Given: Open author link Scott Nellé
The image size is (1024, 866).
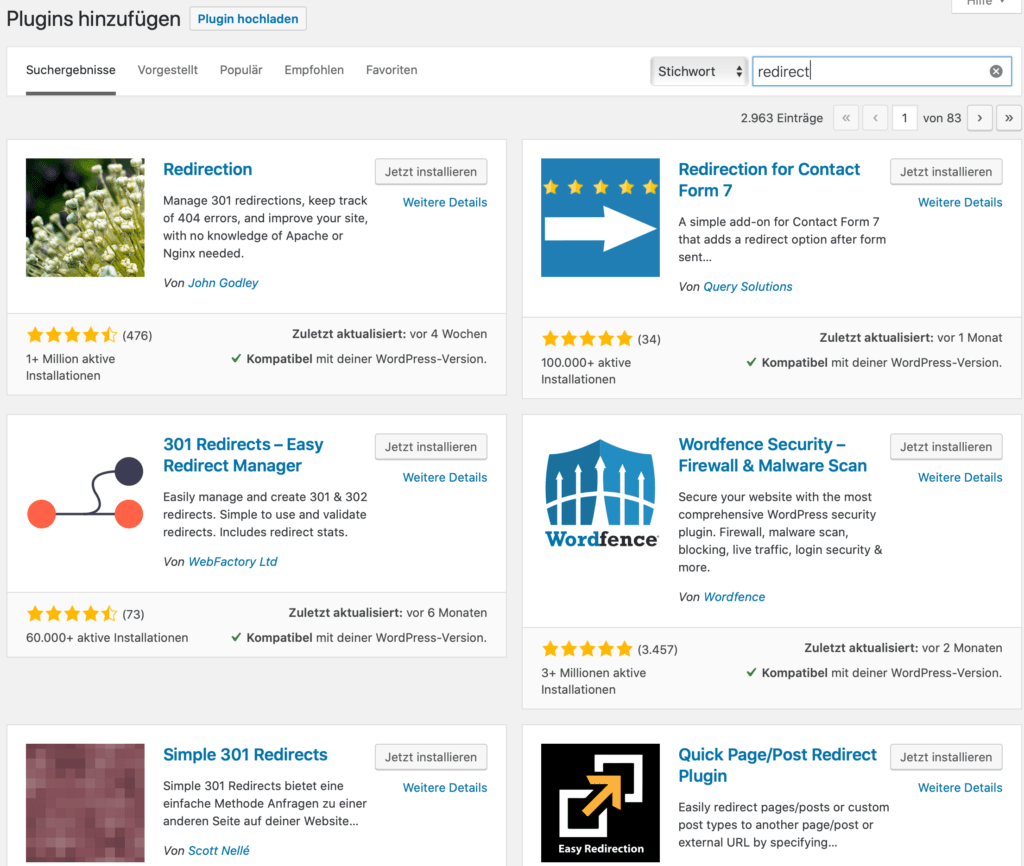Looking at the screenshot, I should pos(219,850).
